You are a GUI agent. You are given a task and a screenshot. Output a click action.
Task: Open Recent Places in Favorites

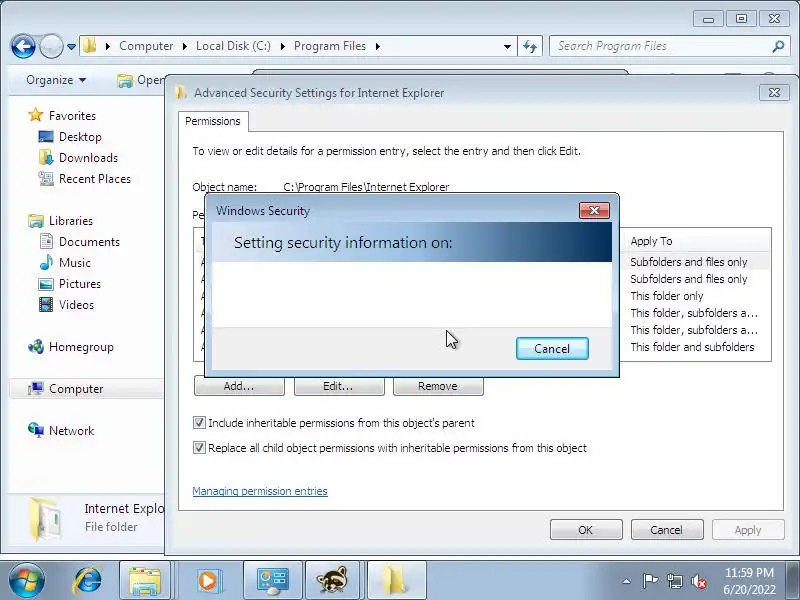pyautogui.click(x=95, y=179)
